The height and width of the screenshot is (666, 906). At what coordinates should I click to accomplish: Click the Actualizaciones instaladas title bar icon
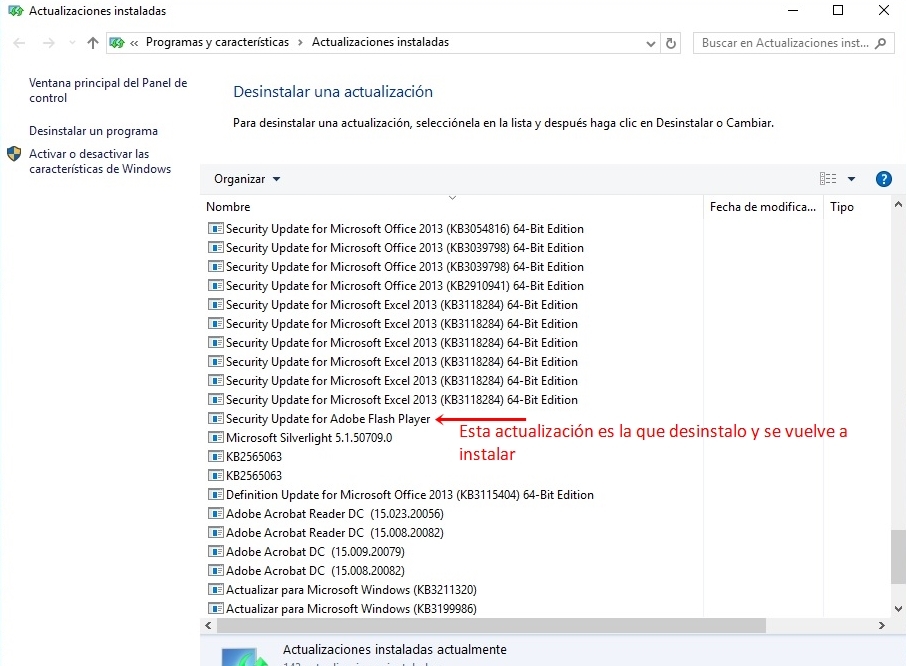(x=15, y=10)
